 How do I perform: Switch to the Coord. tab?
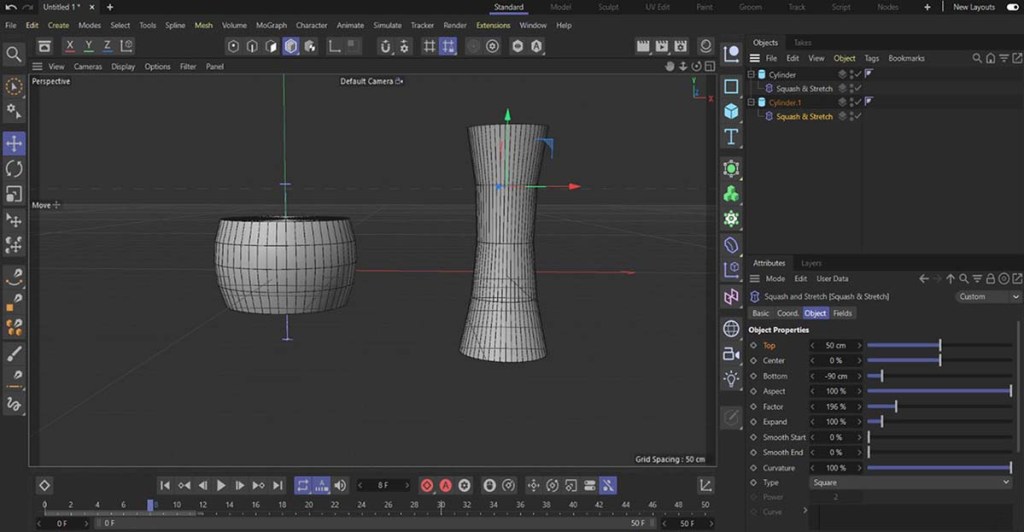click(788, 313)
